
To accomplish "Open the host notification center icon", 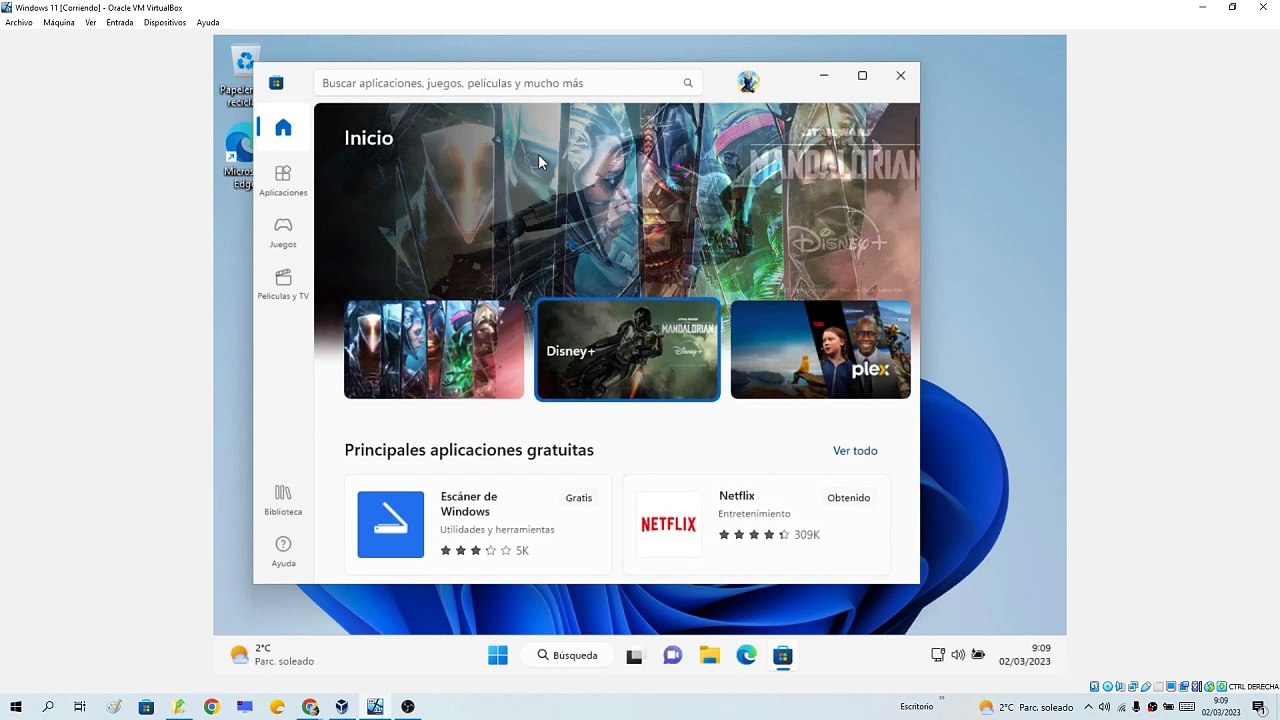I will tap(1259, 707).
